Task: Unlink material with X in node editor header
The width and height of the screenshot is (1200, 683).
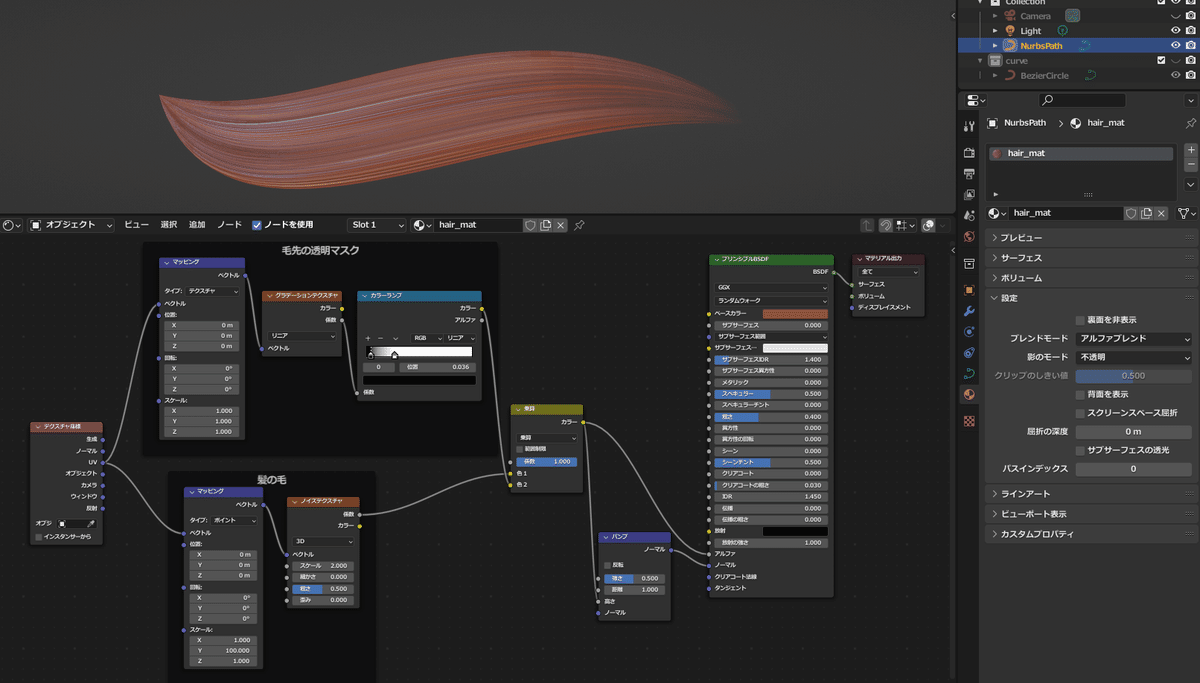Action: click(x=561, y=226)
